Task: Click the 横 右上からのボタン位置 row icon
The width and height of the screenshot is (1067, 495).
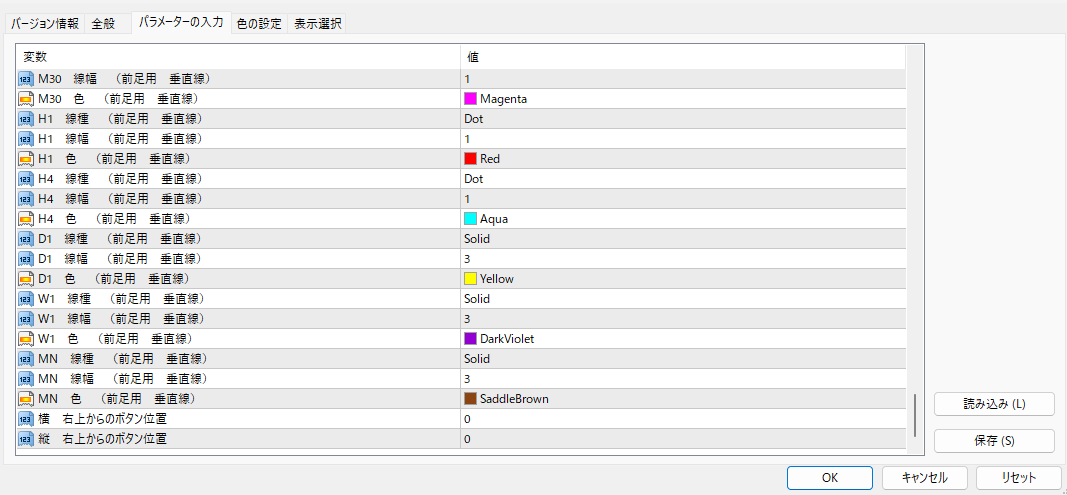Action: [26, 419]
